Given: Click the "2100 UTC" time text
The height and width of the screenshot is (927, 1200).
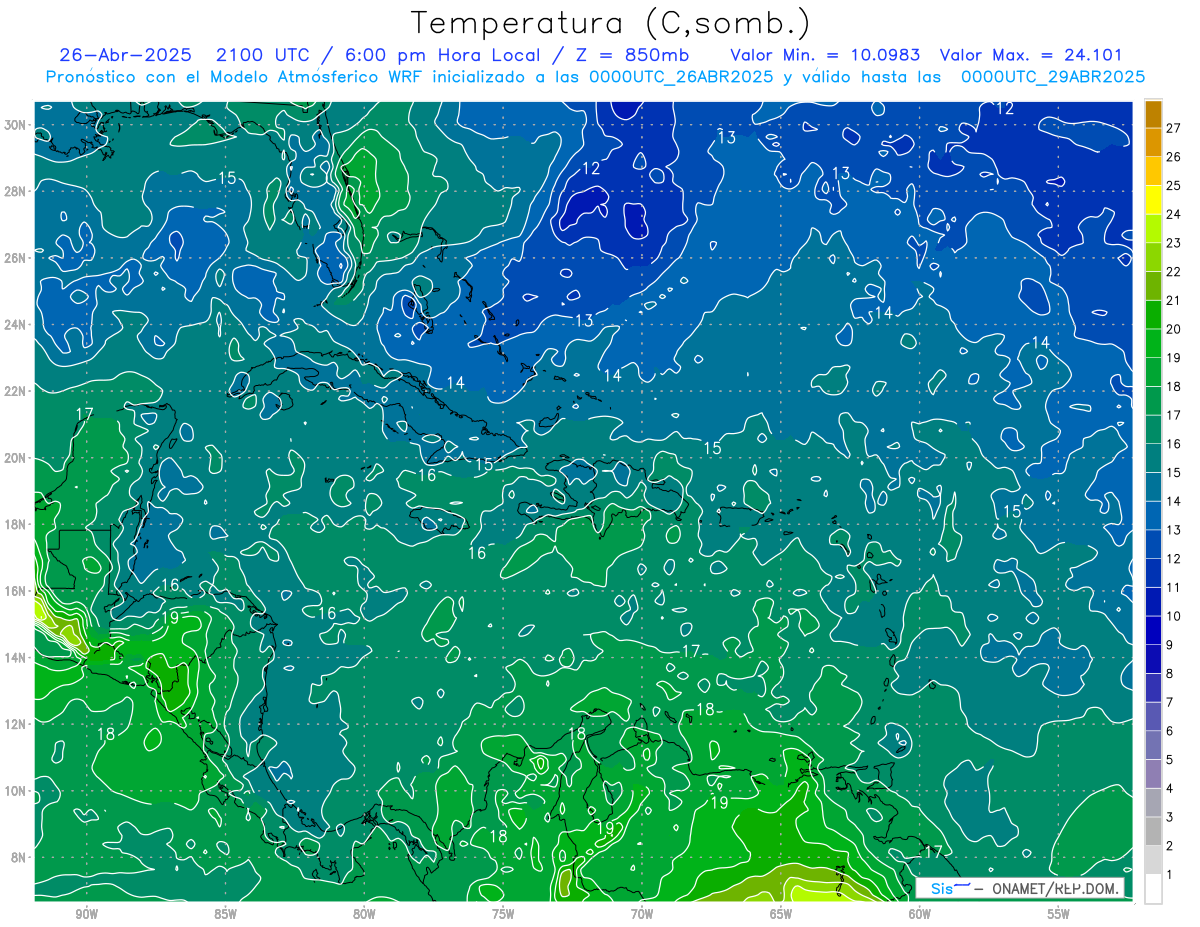Looking at the screenshot, I should point(262,55).
